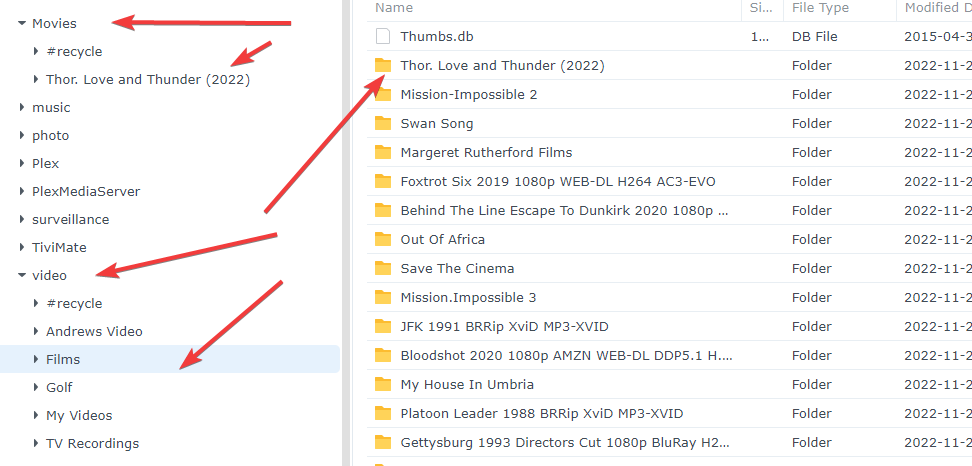The width and height of the screenshot is (972, 466).
Task: Select My House In Umbria folder name
Action: (467, 384)
